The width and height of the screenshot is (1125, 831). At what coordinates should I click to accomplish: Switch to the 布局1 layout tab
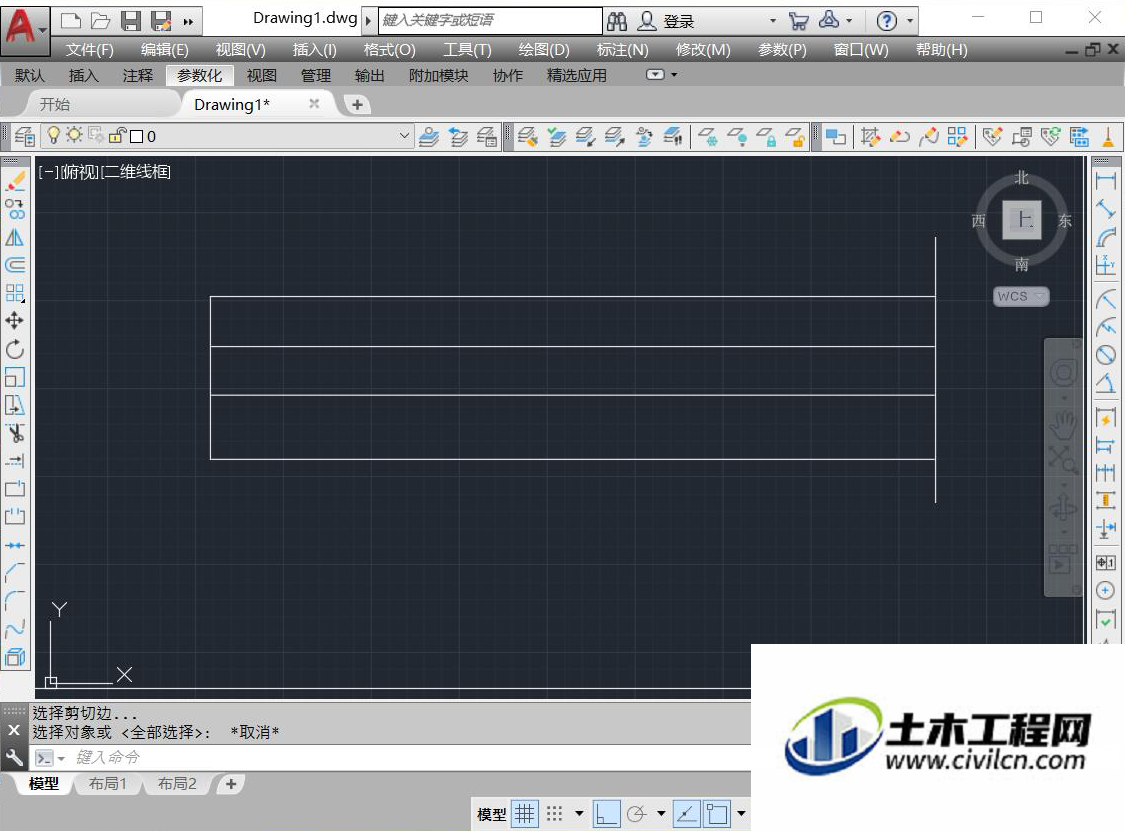107,784
